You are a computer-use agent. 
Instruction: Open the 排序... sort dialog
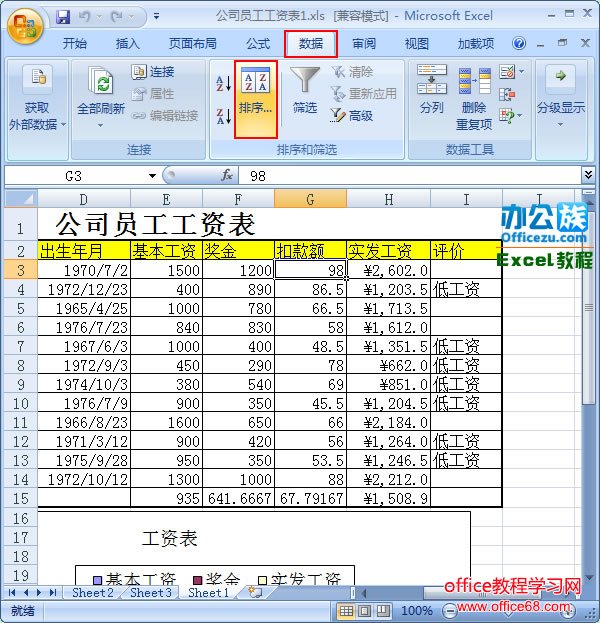(255, 99)
